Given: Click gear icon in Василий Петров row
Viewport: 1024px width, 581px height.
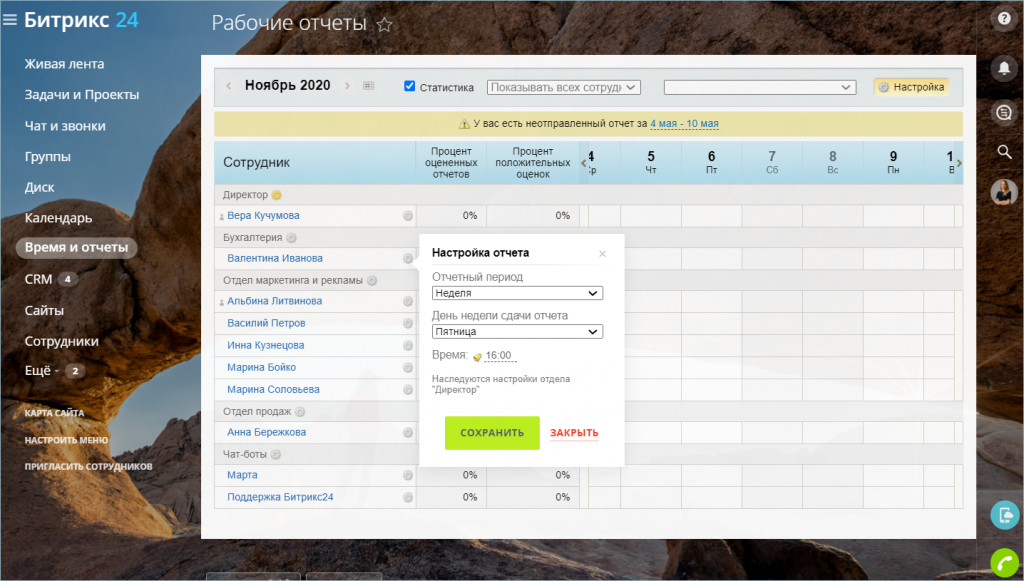Looking at the screenshot, I should click(408, 324).
